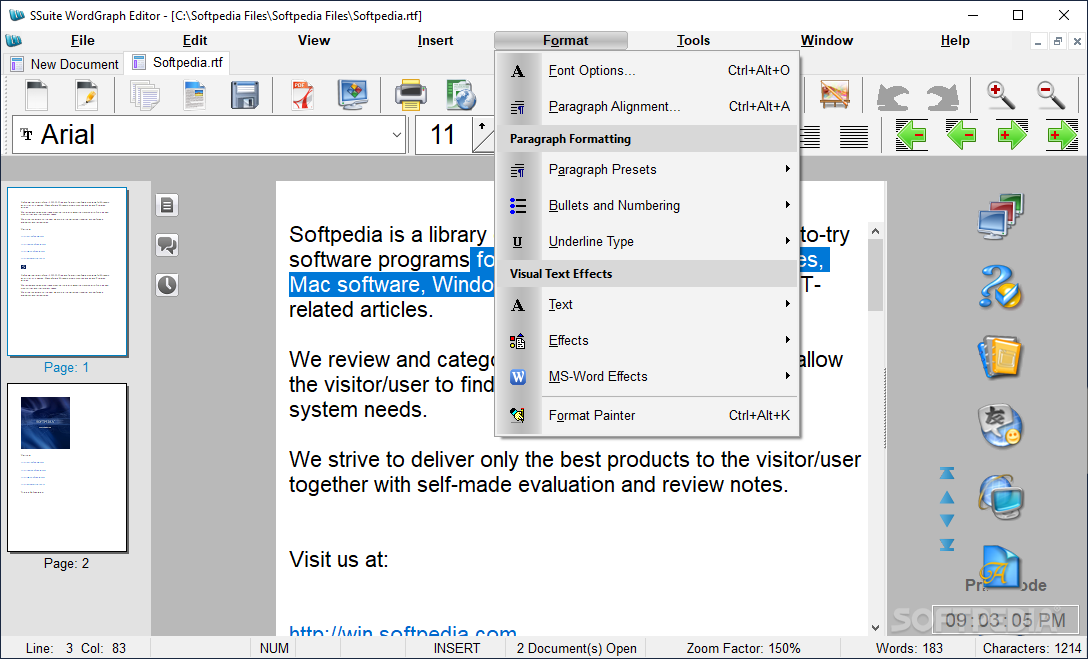Click the blank new document toolbar icon
This screenshot has width=1088, height=659.
pyautogui.click(x=36, y=95)
